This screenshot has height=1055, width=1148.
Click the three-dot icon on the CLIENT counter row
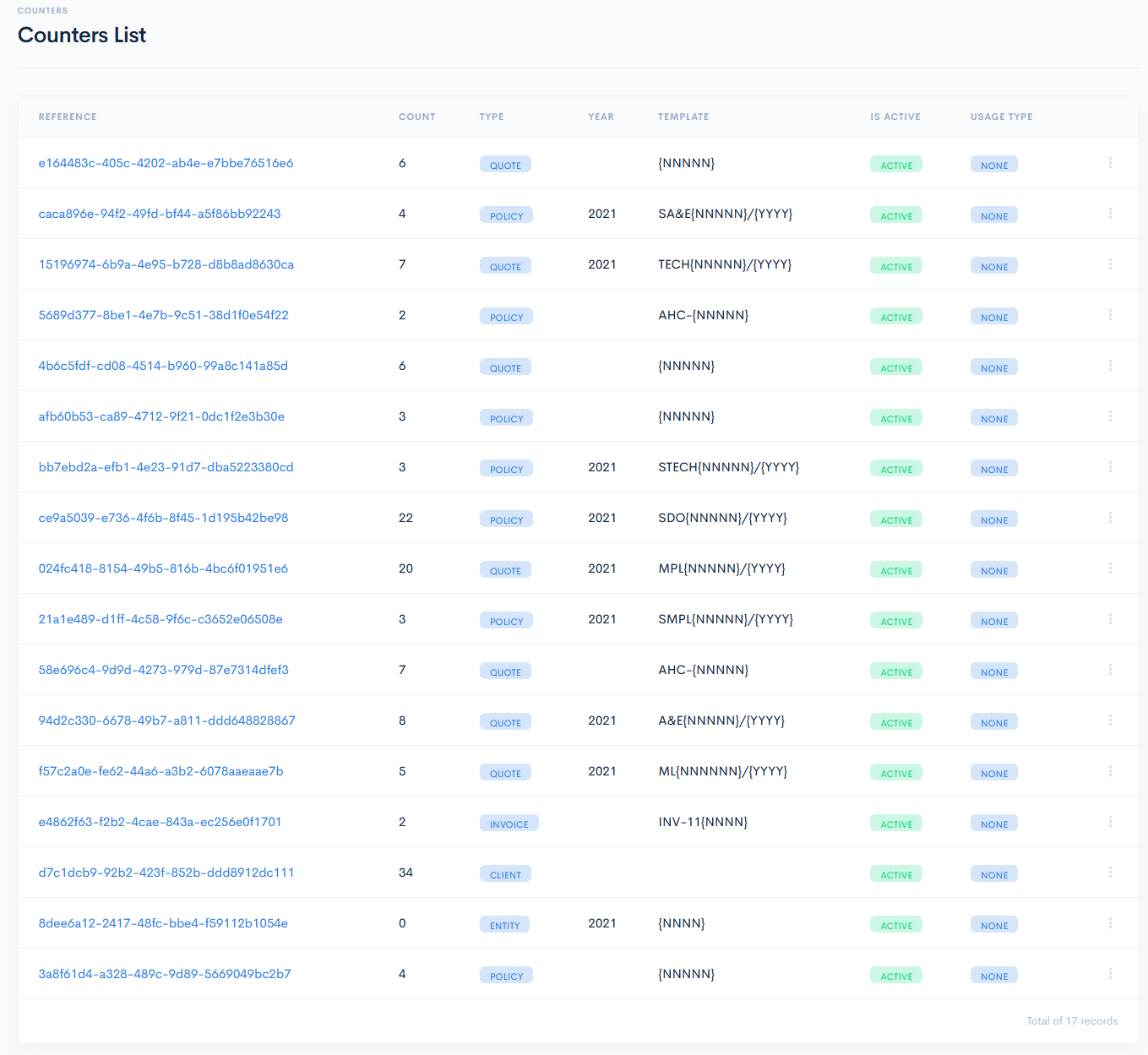coord(1110,873)
